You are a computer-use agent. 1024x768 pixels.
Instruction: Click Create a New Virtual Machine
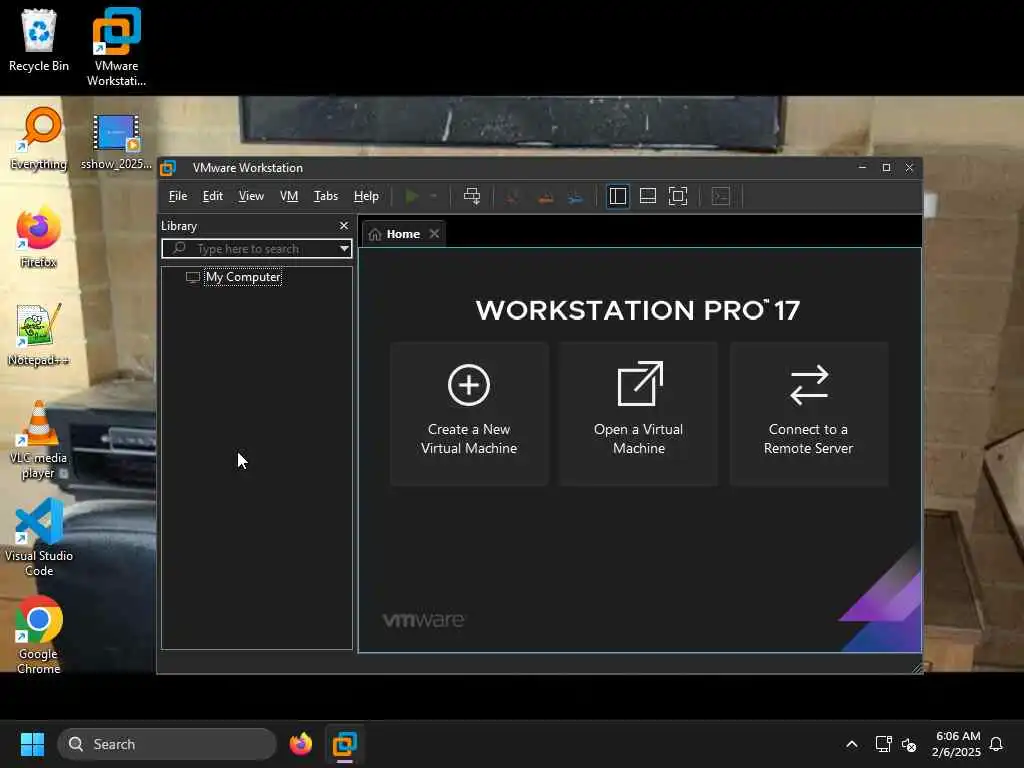(x=469, y=413)
